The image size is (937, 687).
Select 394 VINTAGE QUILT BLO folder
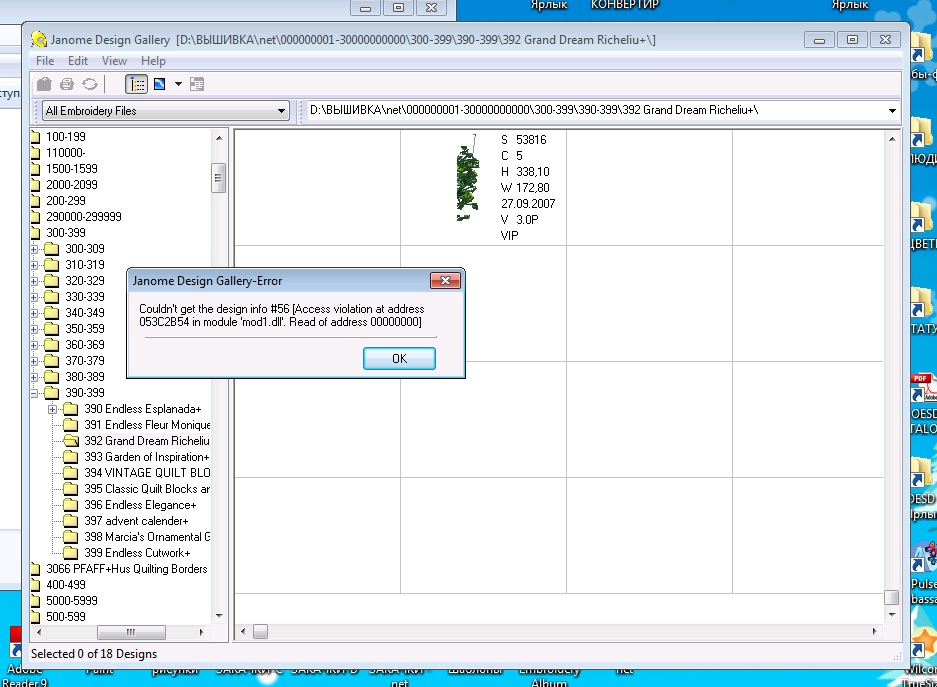click(147, 473)
